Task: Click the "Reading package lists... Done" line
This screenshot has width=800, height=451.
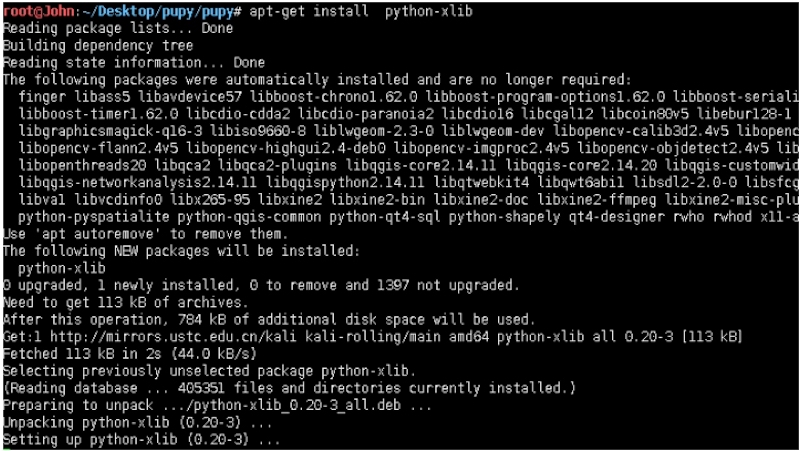Action: pos(117,28)
